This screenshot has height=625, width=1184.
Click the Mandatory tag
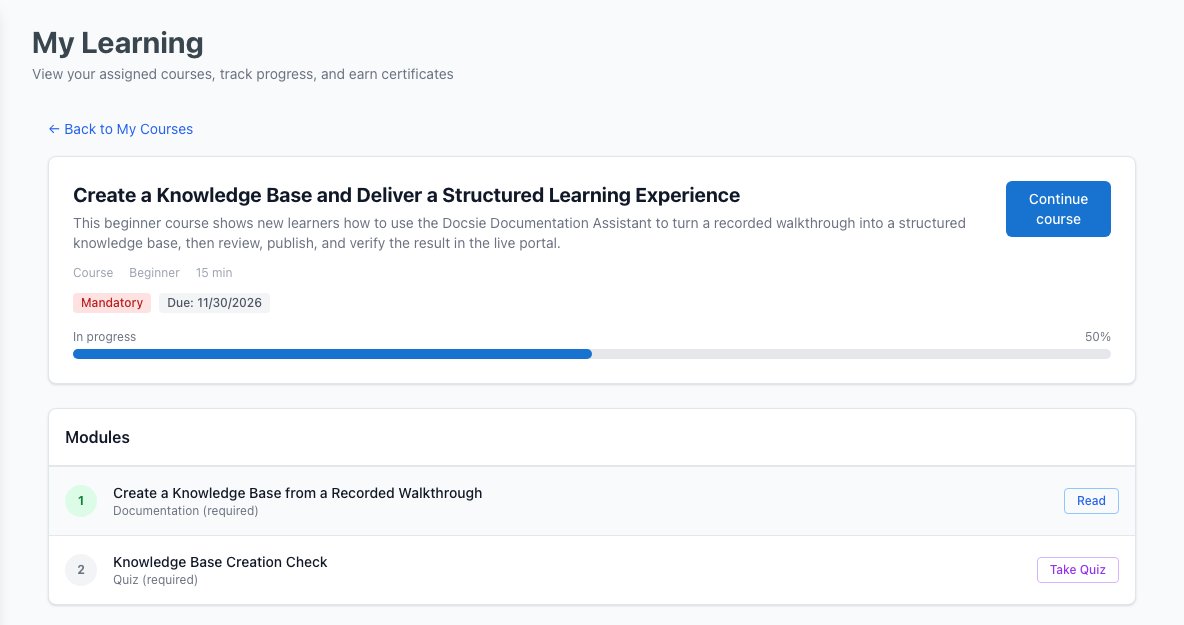[112, 303]
